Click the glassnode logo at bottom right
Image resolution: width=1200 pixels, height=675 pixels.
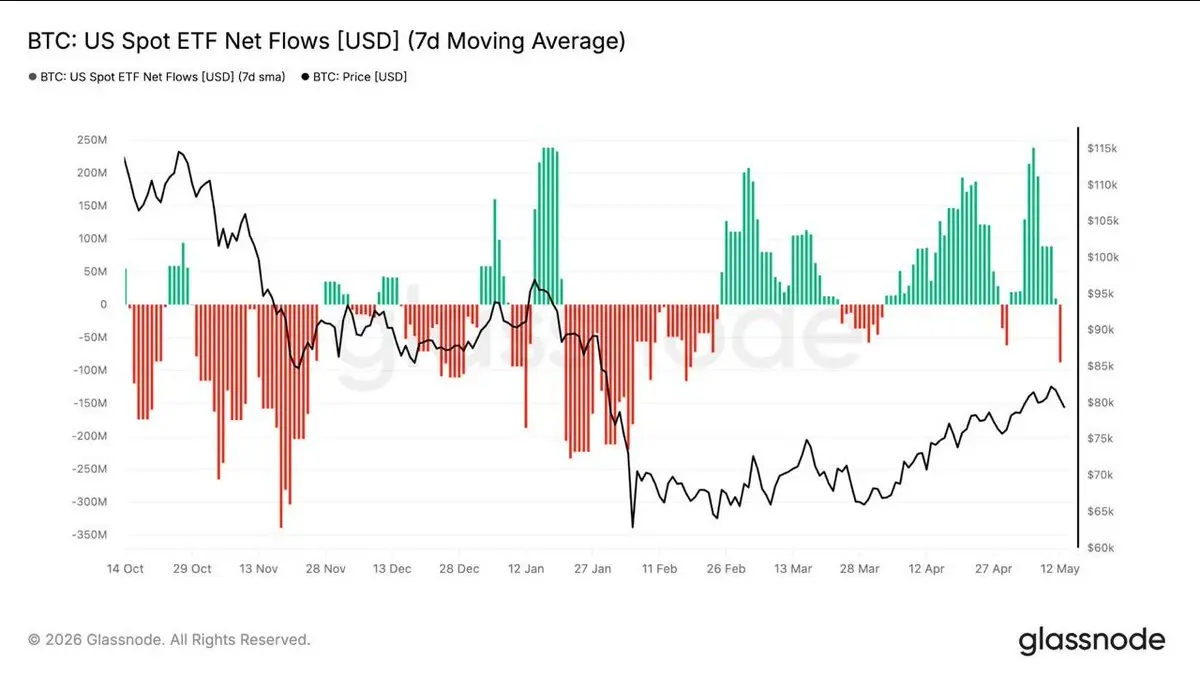tap(1092, 640)
